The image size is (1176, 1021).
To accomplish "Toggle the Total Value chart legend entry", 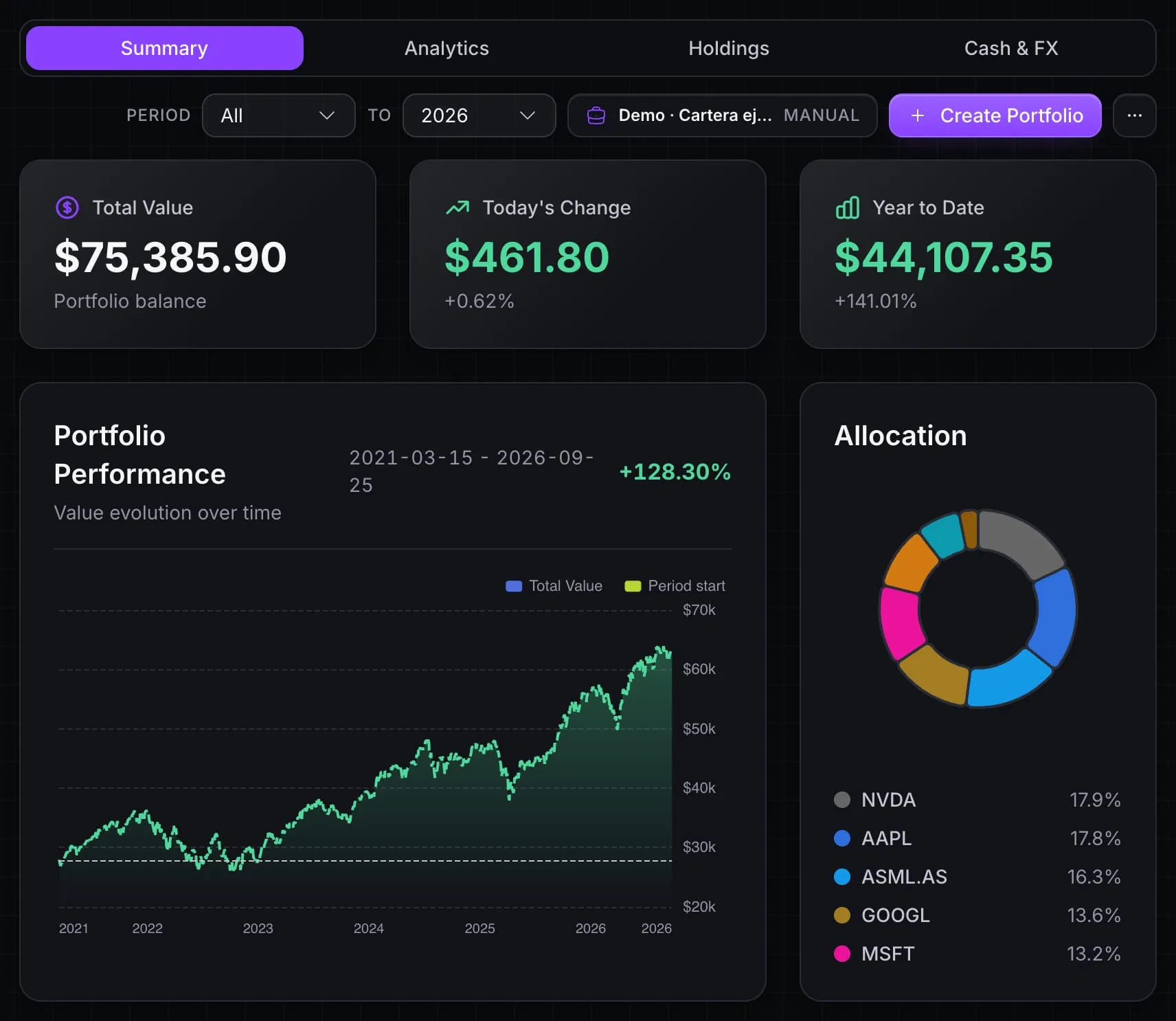I will point(554,586).
